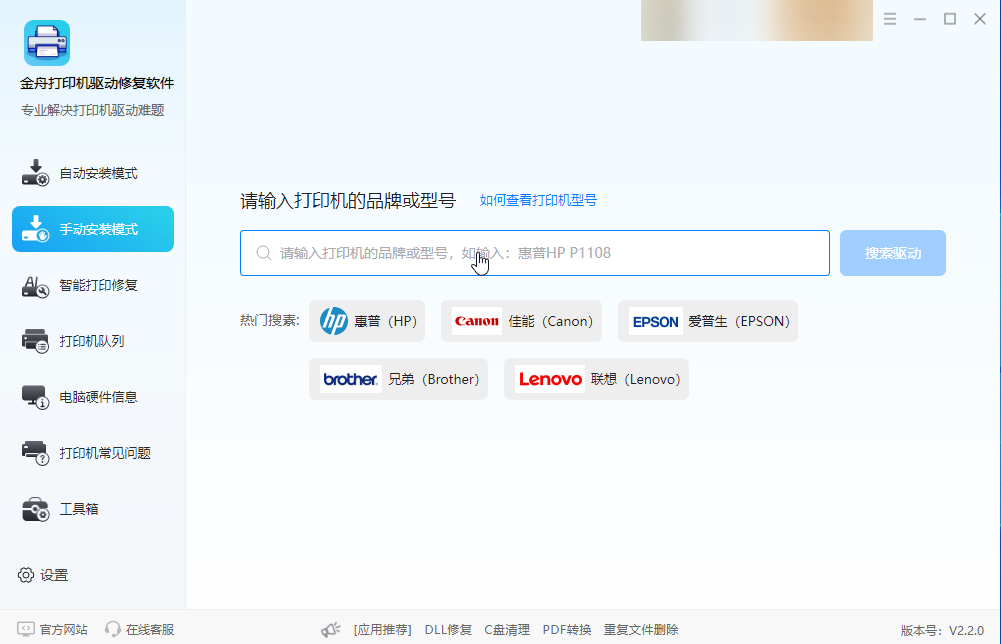Click the megaphone announcement icon

[x=331, y=630]
